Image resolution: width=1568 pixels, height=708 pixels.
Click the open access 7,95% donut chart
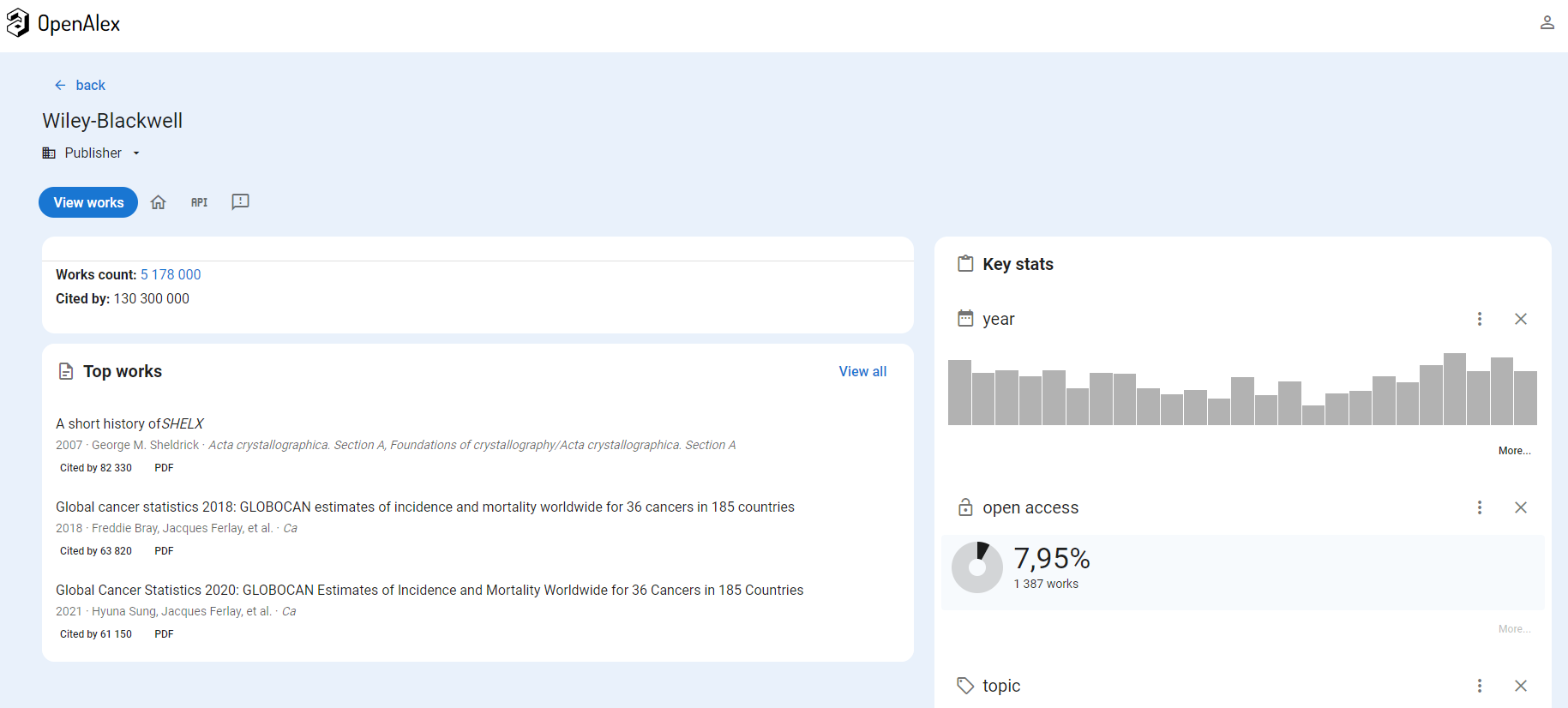pyautogui.click(x=977, y=567)
